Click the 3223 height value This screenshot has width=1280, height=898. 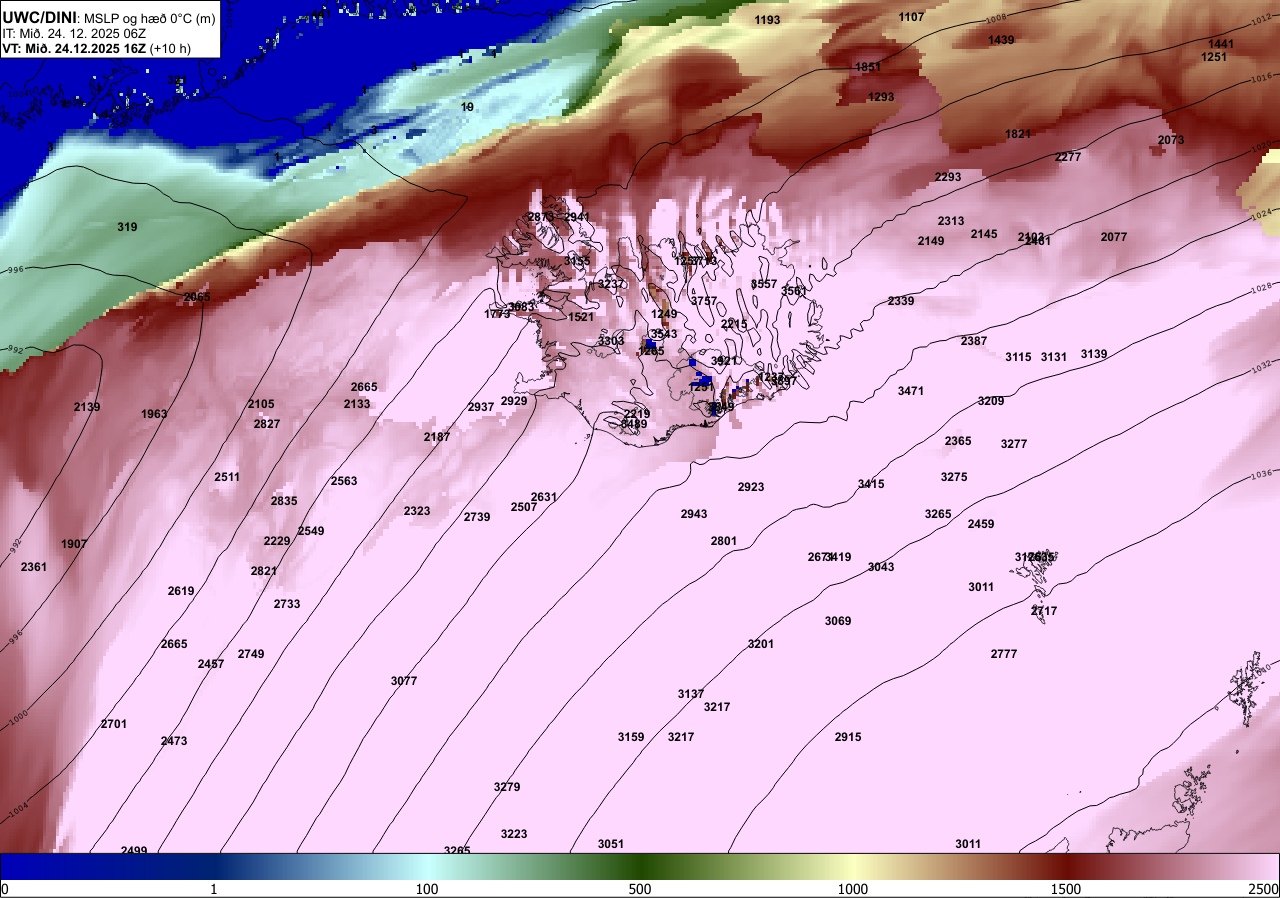click(x=514, y=834)
